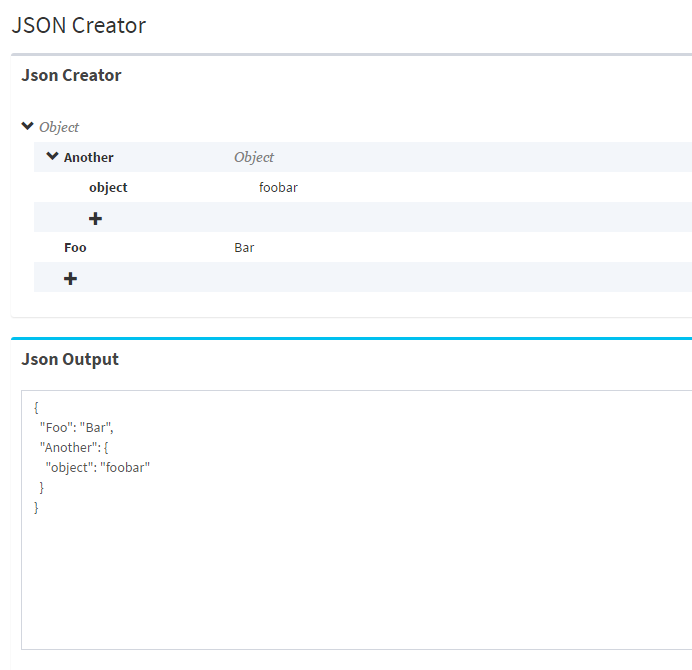Edit the Another key name
Viewport: 692px width, 670px height.
click(89, 158)
